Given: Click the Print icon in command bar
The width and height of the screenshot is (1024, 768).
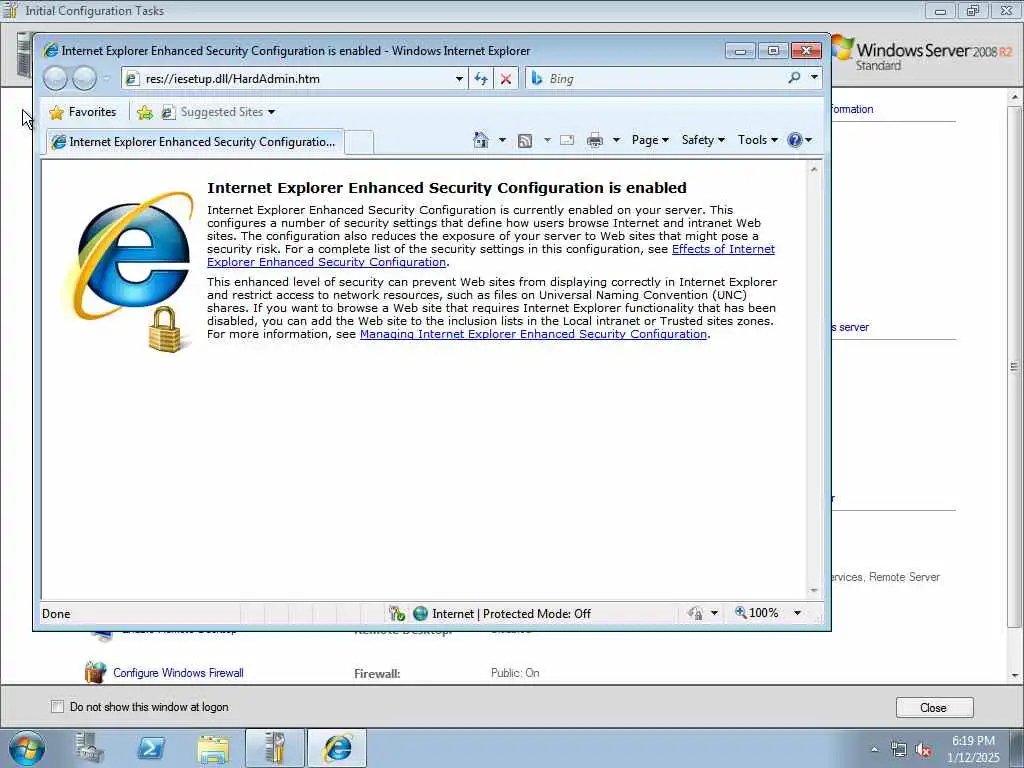Looking at the screenshot, I should 595,140.
